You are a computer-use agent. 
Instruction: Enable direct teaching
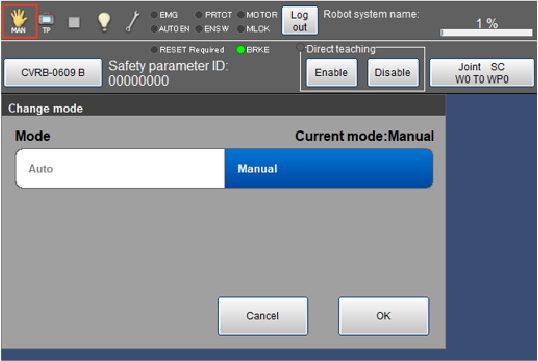coord(331,73)
